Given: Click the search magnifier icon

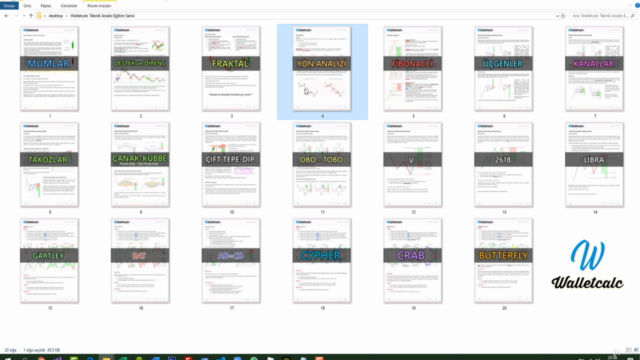Looking at the screenshot, I should tap(633, 16).
